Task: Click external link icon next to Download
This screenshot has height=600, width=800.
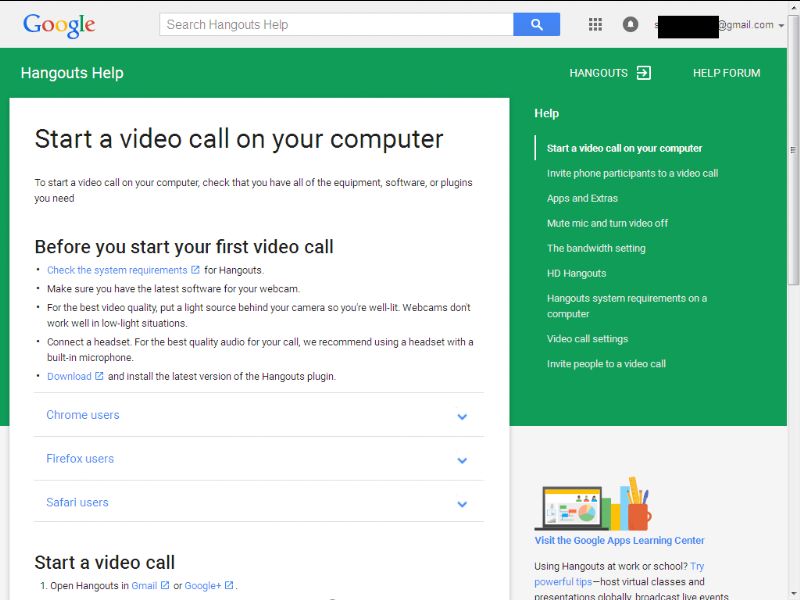Action: (99, 376)
